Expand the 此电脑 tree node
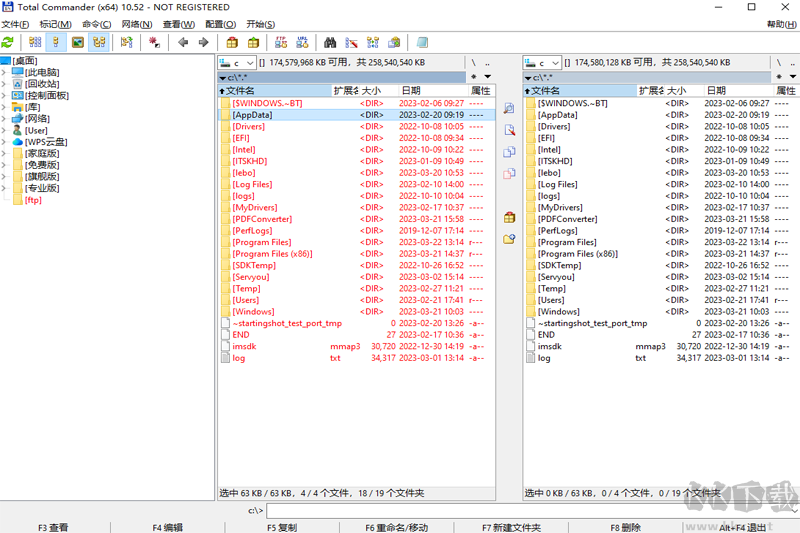 tap(5, 73)
